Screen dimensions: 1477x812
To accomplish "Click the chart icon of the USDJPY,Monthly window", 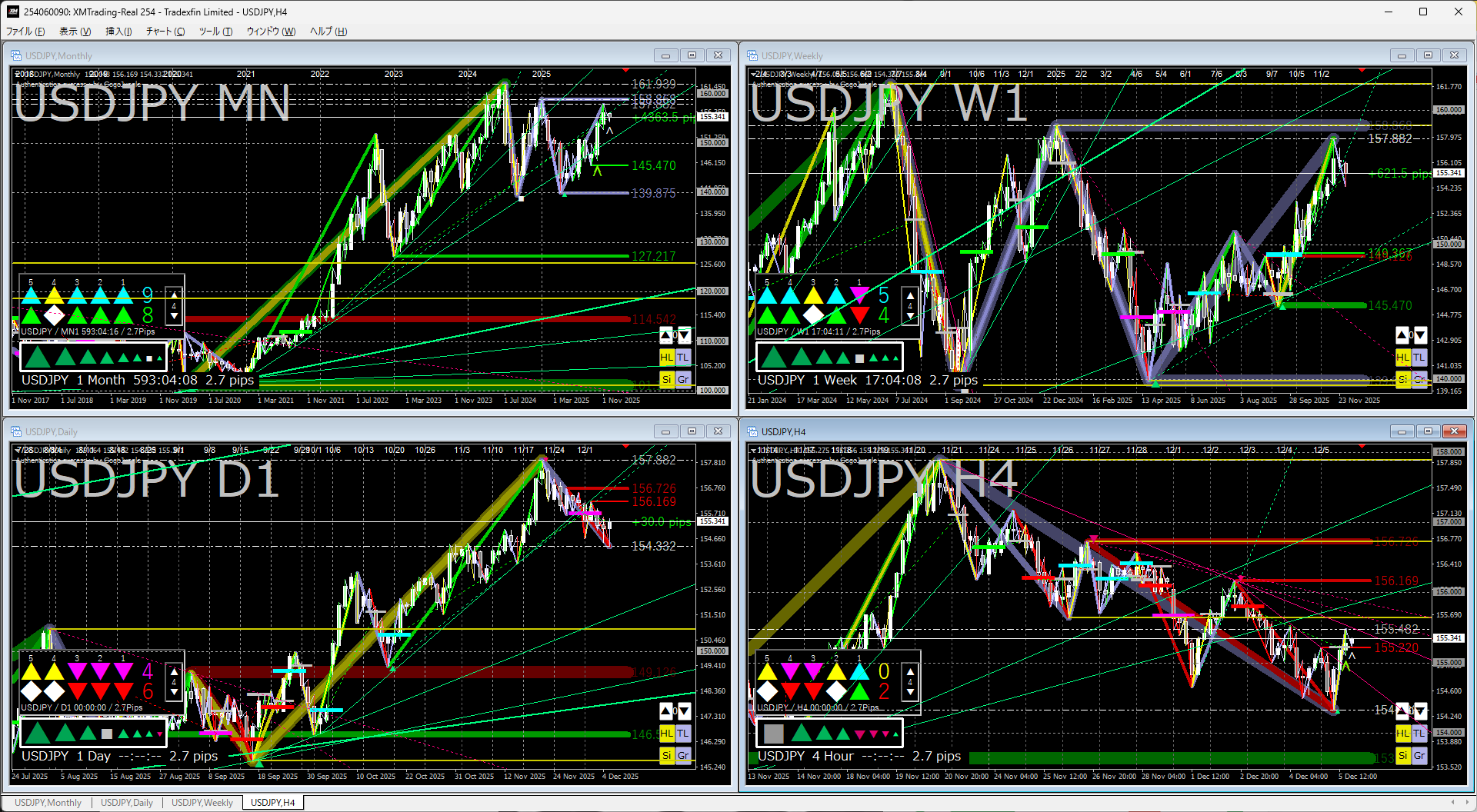I will coord(16,55).
